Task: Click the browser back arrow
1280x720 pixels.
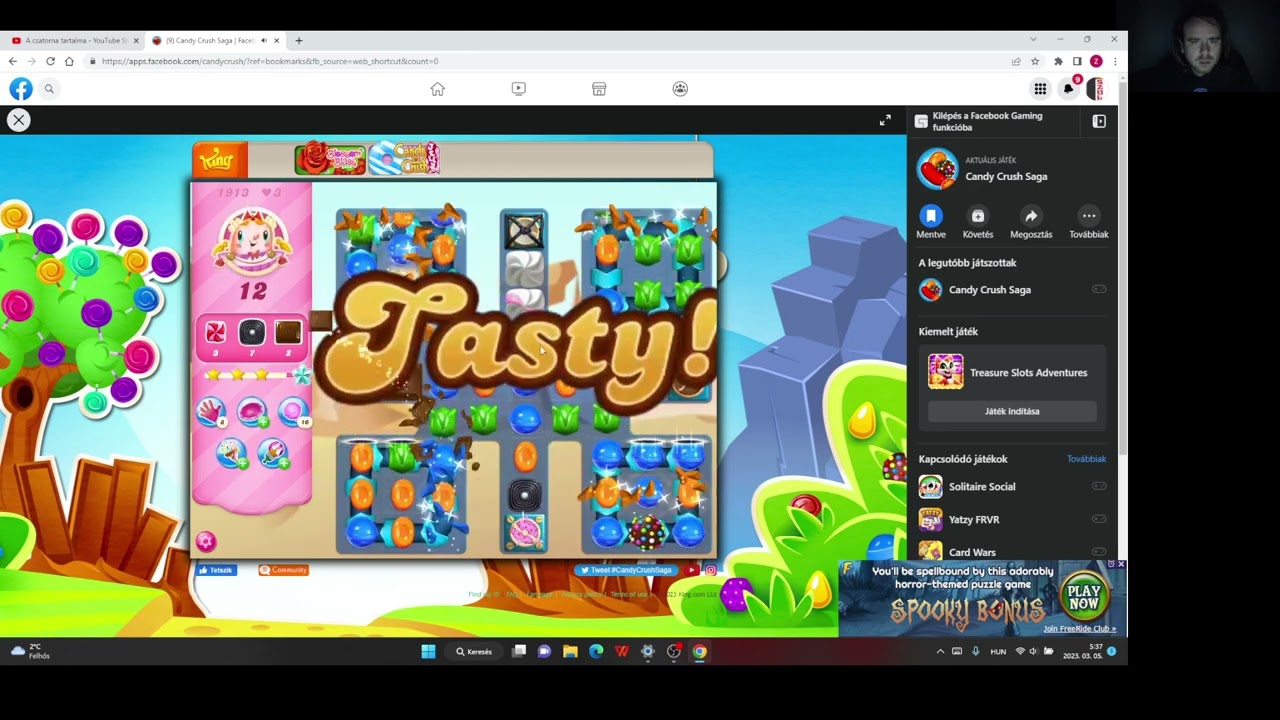Action: pos(12,61)
